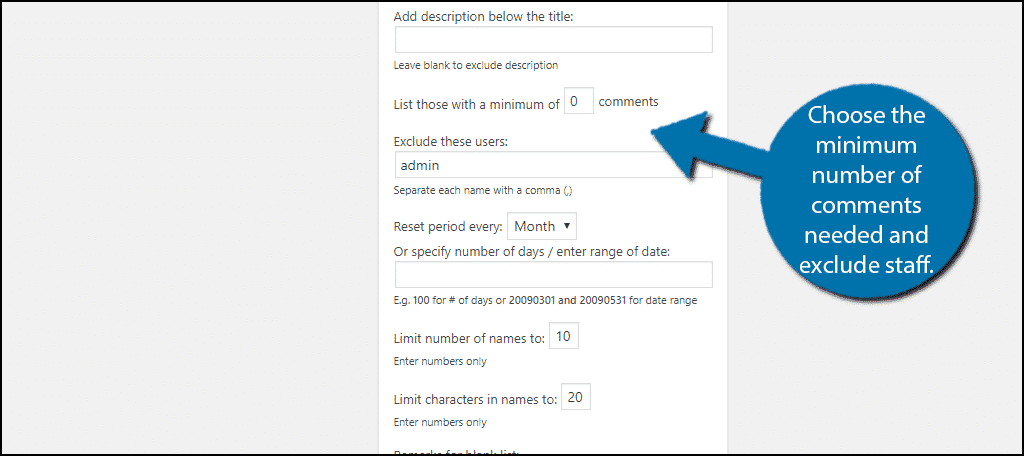Click the Exclude these users field containing admin
The height and width of the screenshot is (456, 1024).
pos(520,165)
